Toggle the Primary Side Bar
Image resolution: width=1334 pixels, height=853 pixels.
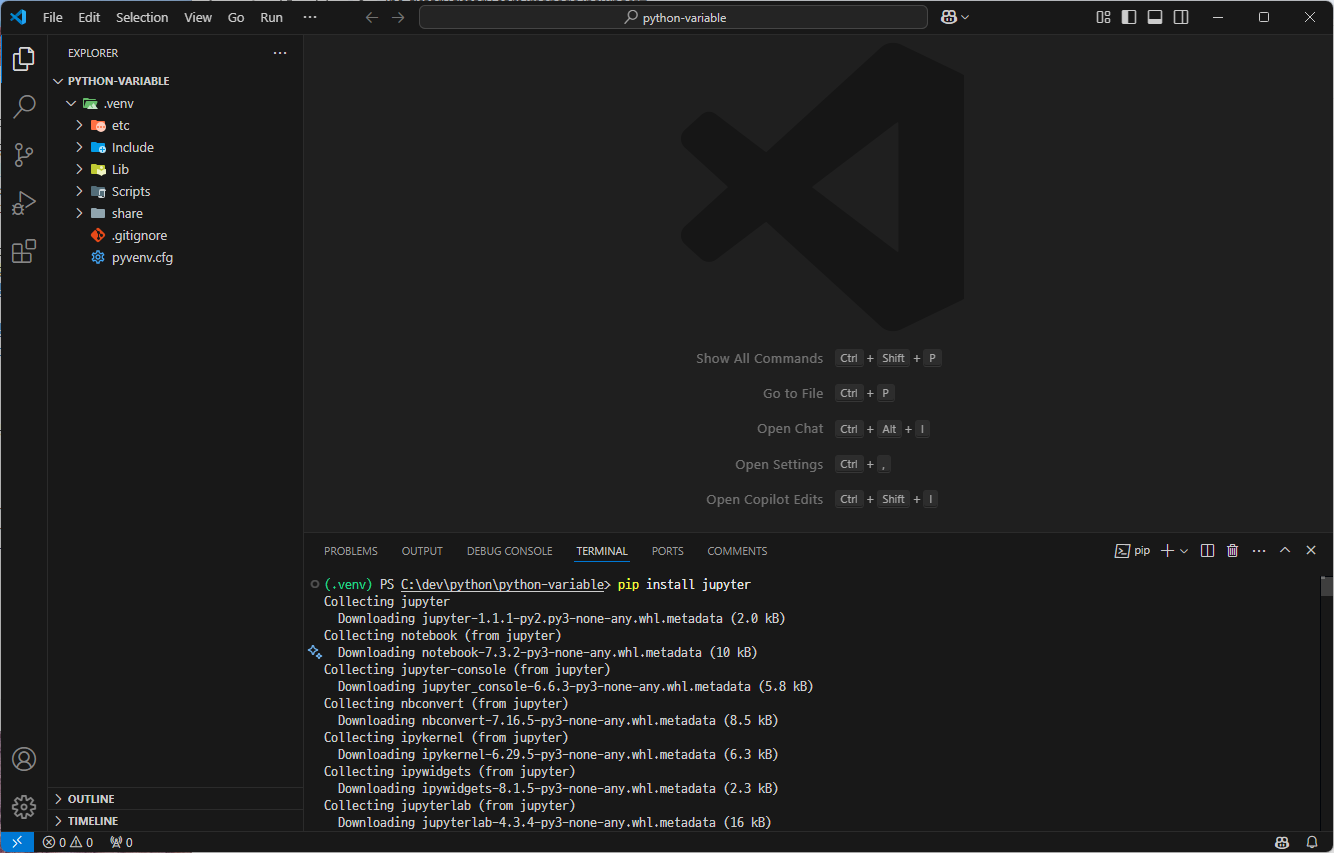[1129, 17]
